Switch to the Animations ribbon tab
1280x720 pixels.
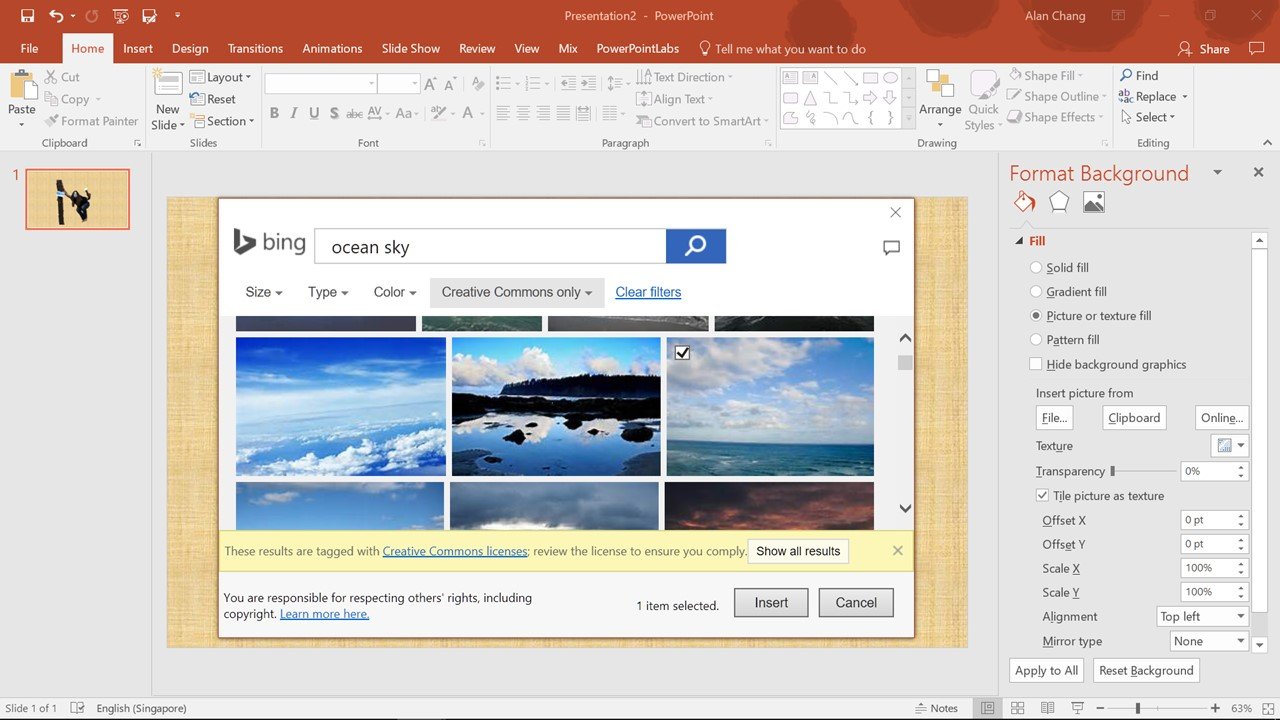coord(332,48)
